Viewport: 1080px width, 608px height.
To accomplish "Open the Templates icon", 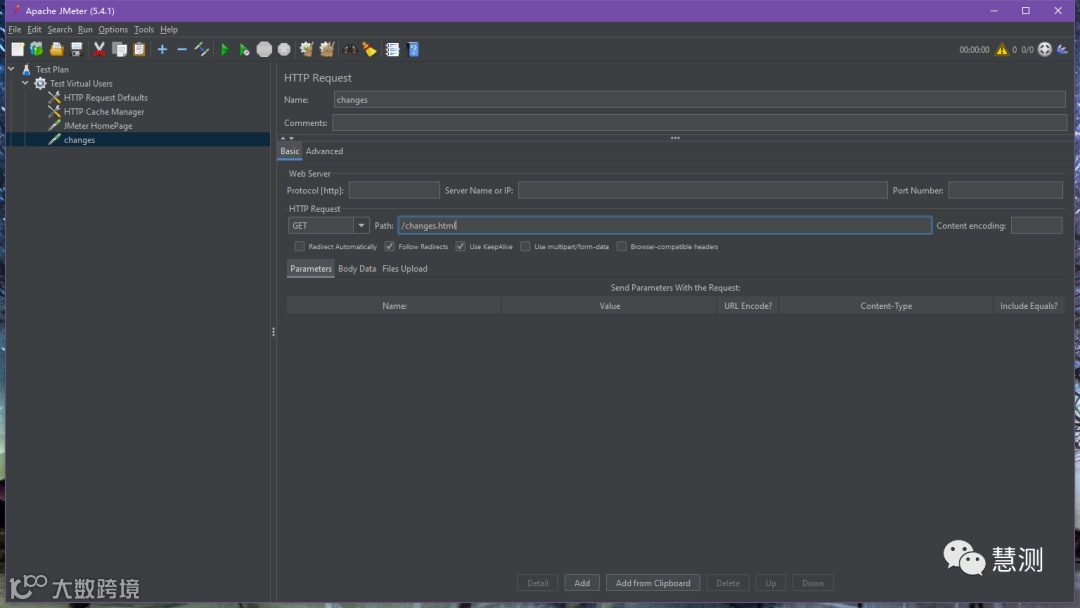I will coord(37,50).
